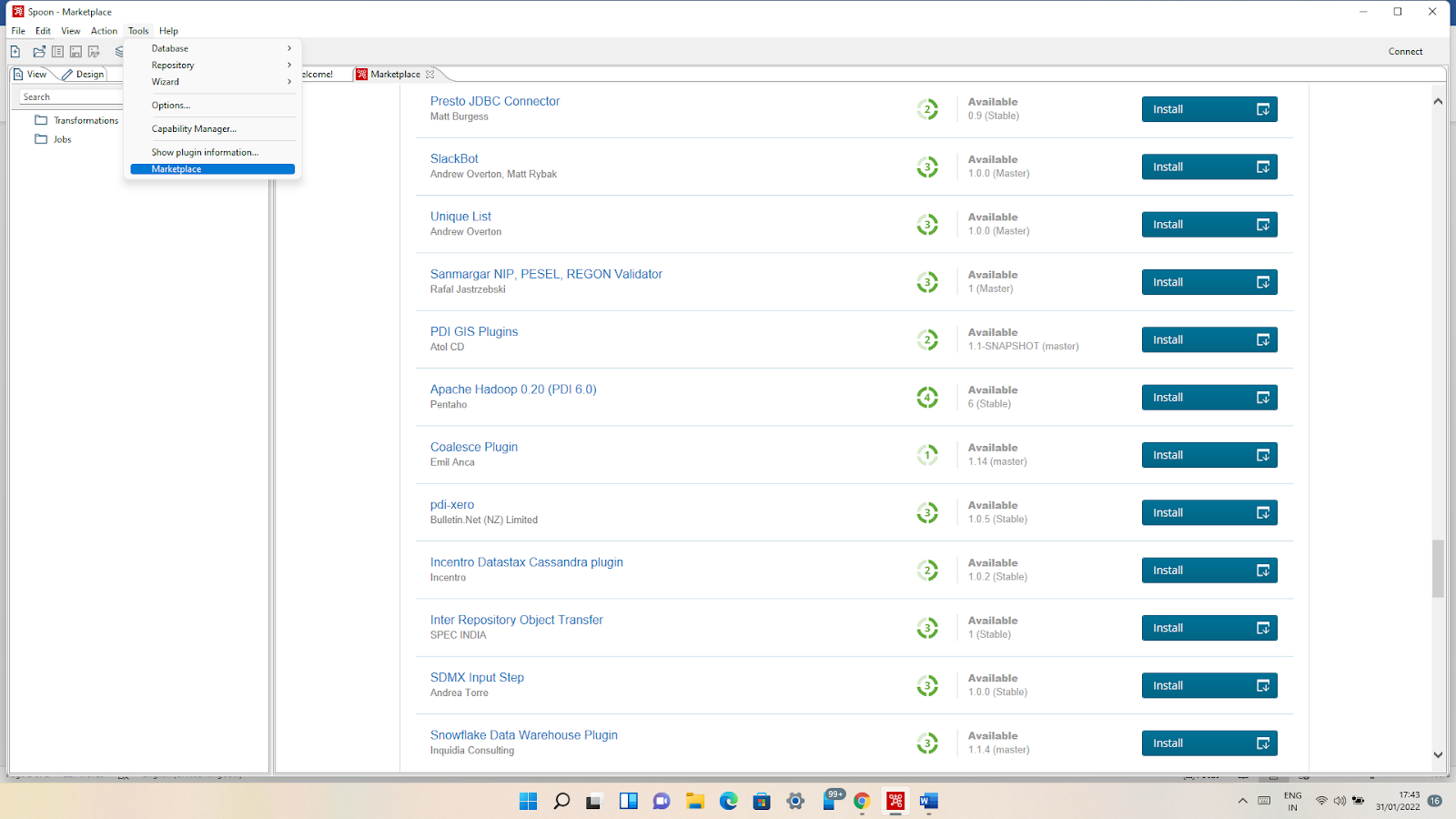The height and width of the screenshot is (819, 1456).
Task: Click the Connect button
Action: (x=1405, y=52)
